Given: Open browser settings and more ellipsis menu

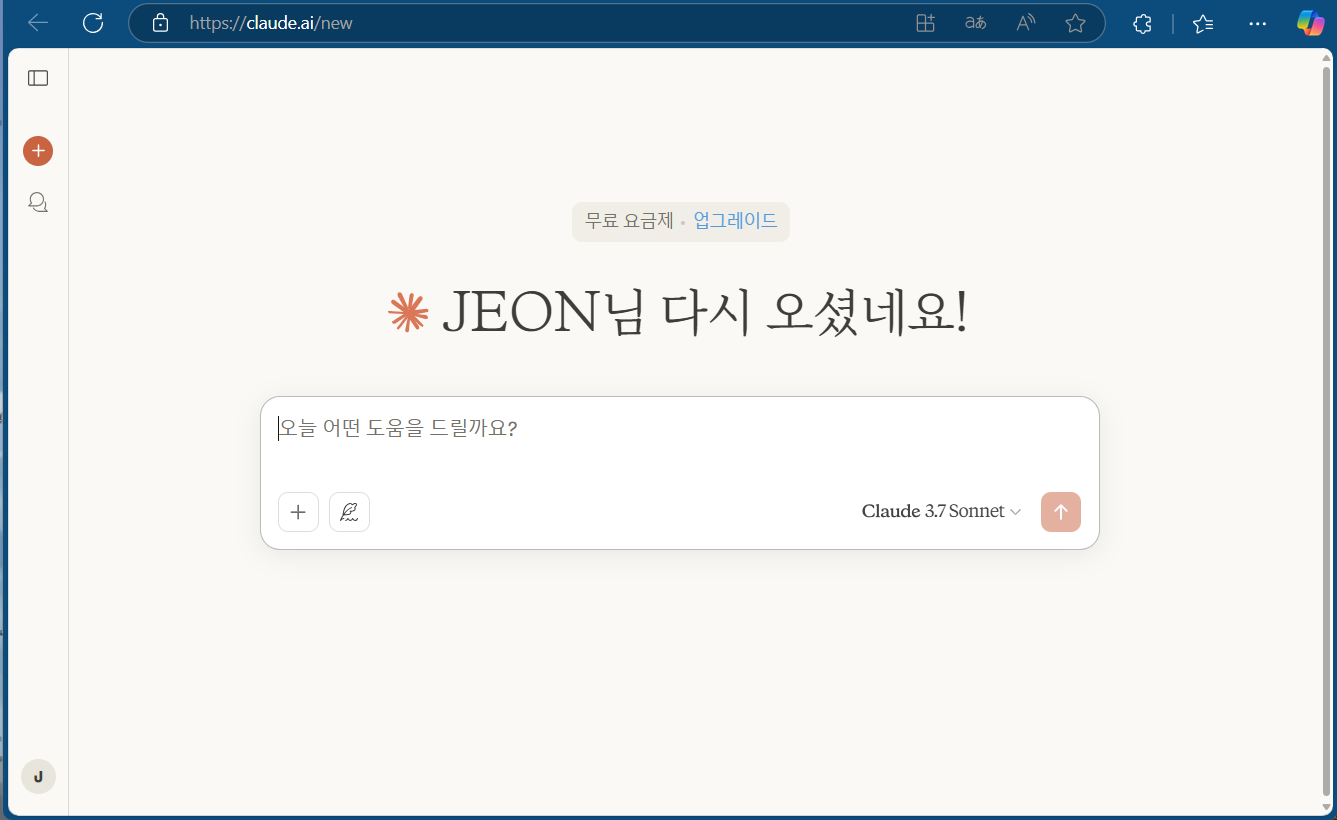Looking at the screenshot, I should (1258, 23).
